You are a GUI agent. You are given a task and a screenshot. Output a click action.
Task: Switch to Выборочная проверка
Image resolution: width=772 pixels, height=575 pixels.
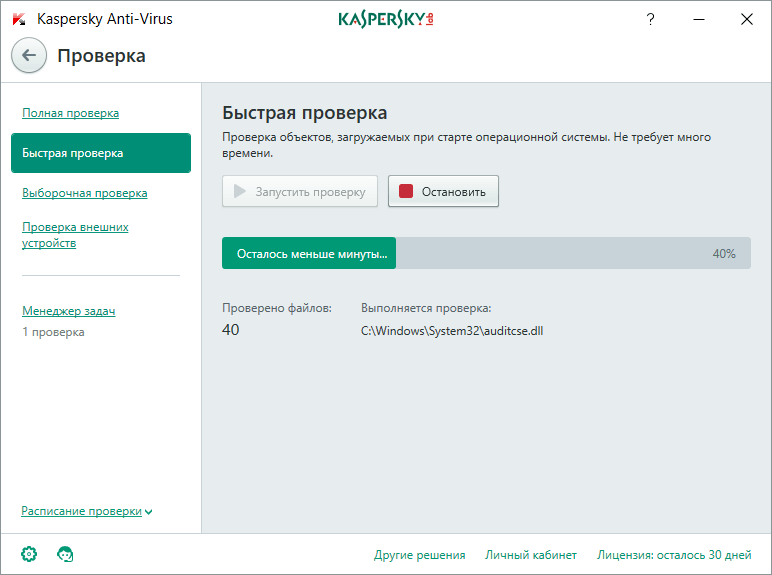click(x=85, y=193)
